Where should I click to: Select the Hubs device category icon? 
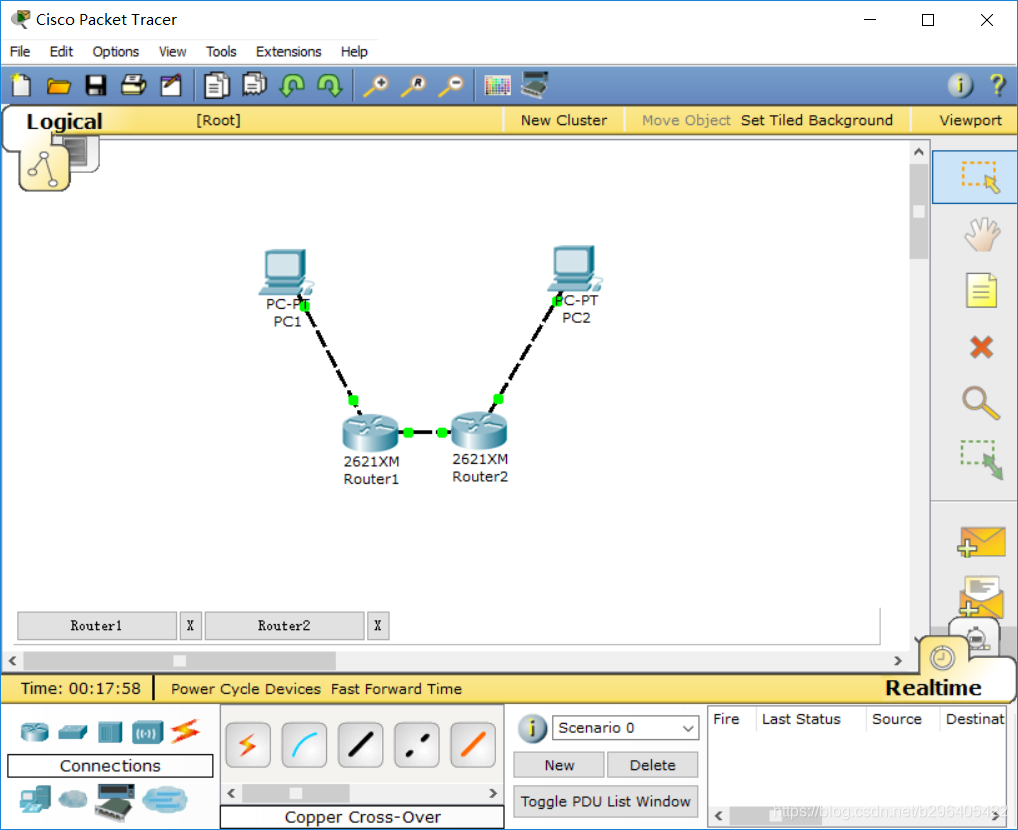[110, 732]
